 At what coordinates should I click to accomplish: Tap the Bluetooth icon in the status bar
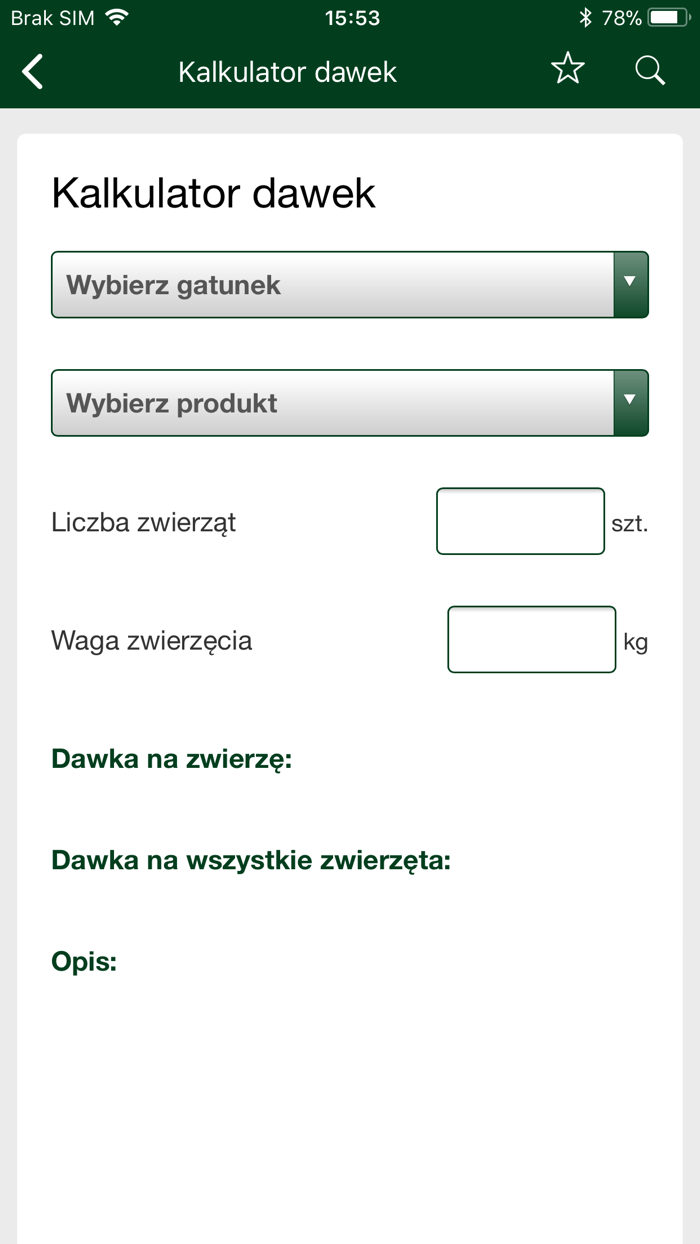[x=584, y=15]
